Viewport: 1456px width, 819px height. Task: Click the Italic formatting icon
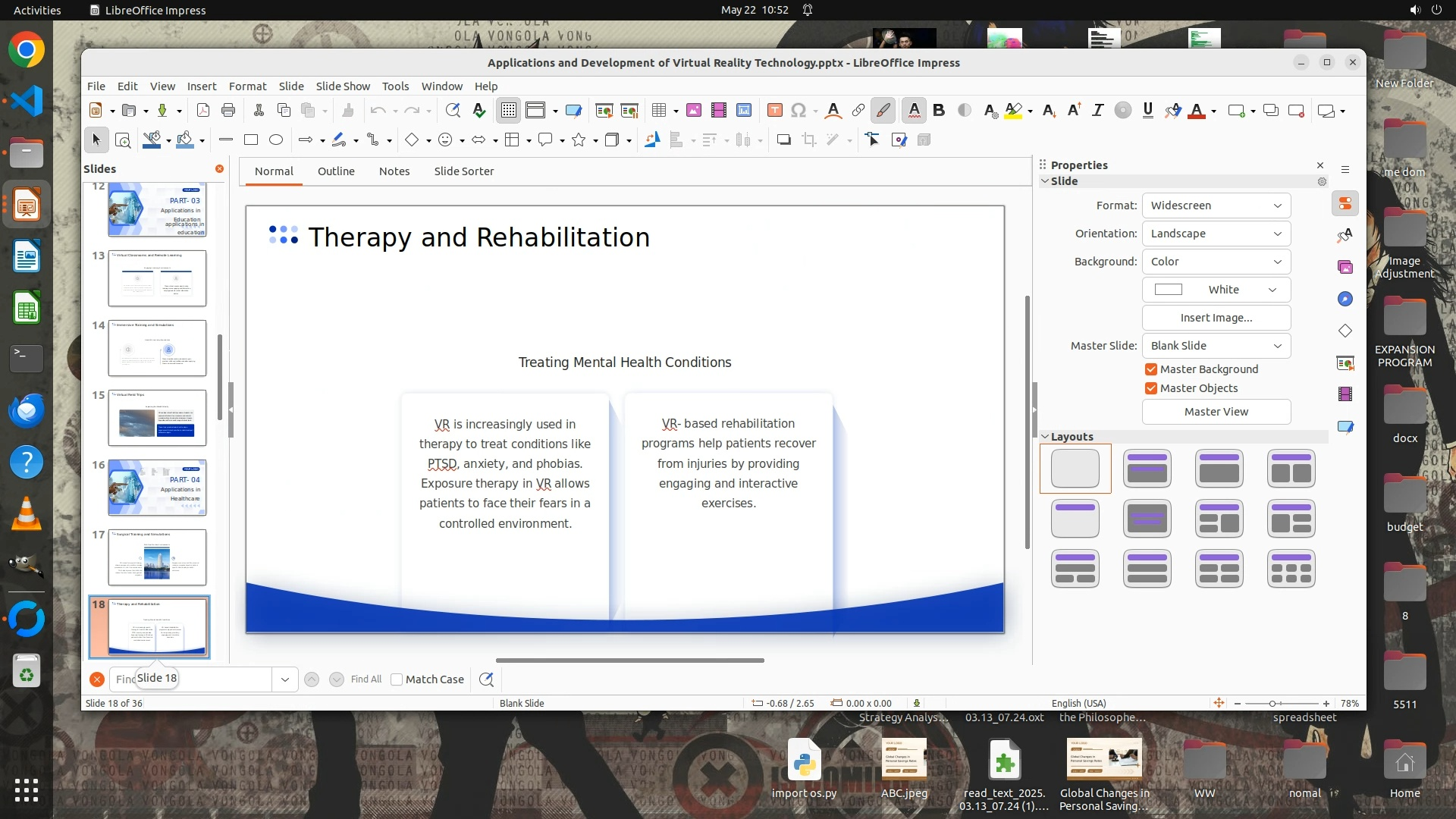tap(1097, 111)
